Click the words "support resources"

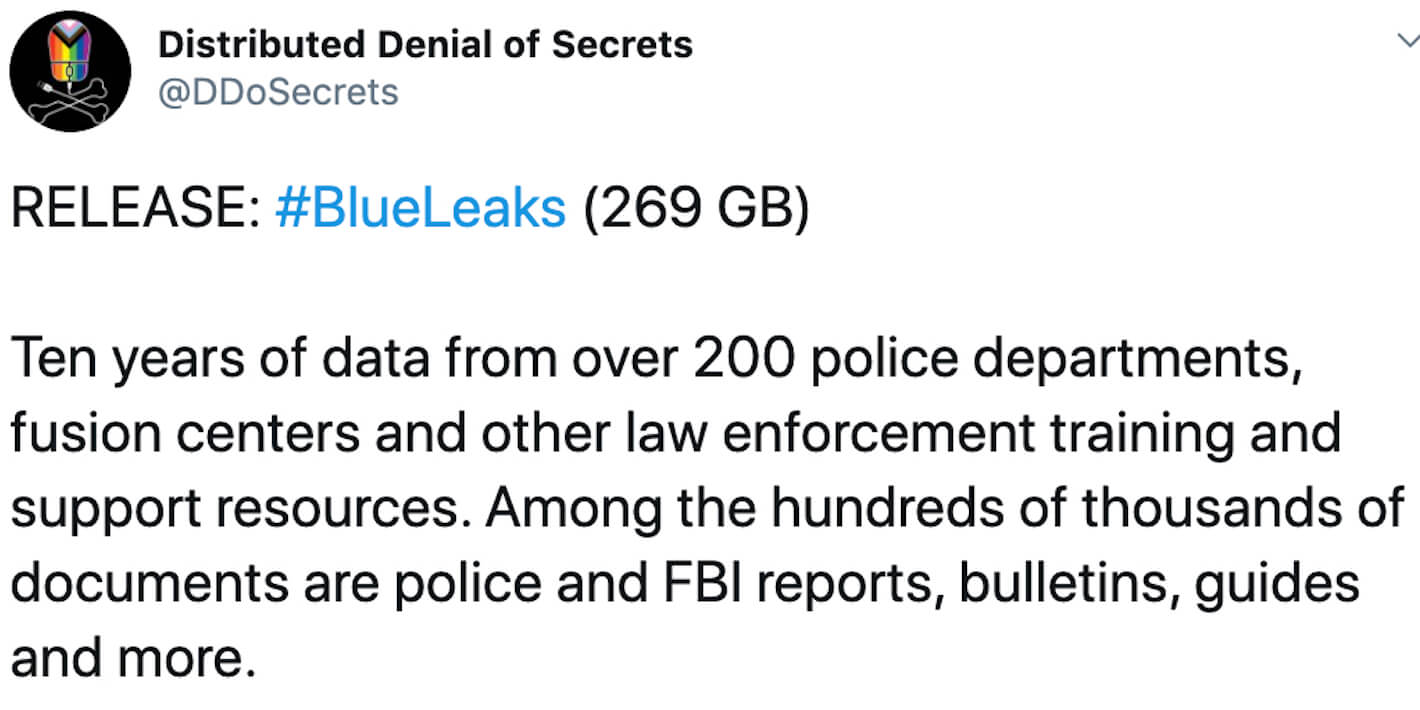point(240,509)
